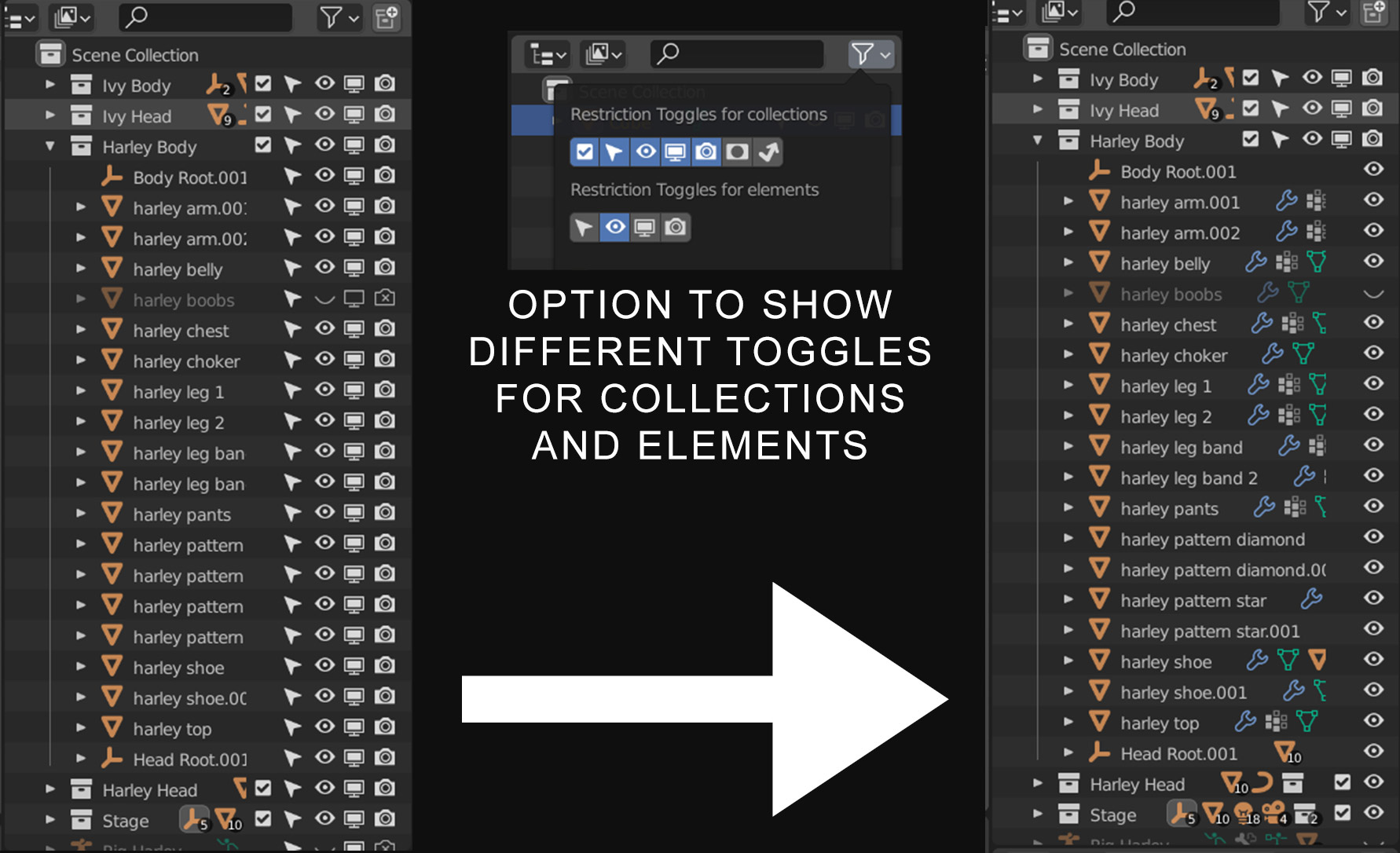The width and height of the screenshot is (1400, 853).
Task: Disable harley choker in viewports, left outliner
Action: (x=354, y=359)
